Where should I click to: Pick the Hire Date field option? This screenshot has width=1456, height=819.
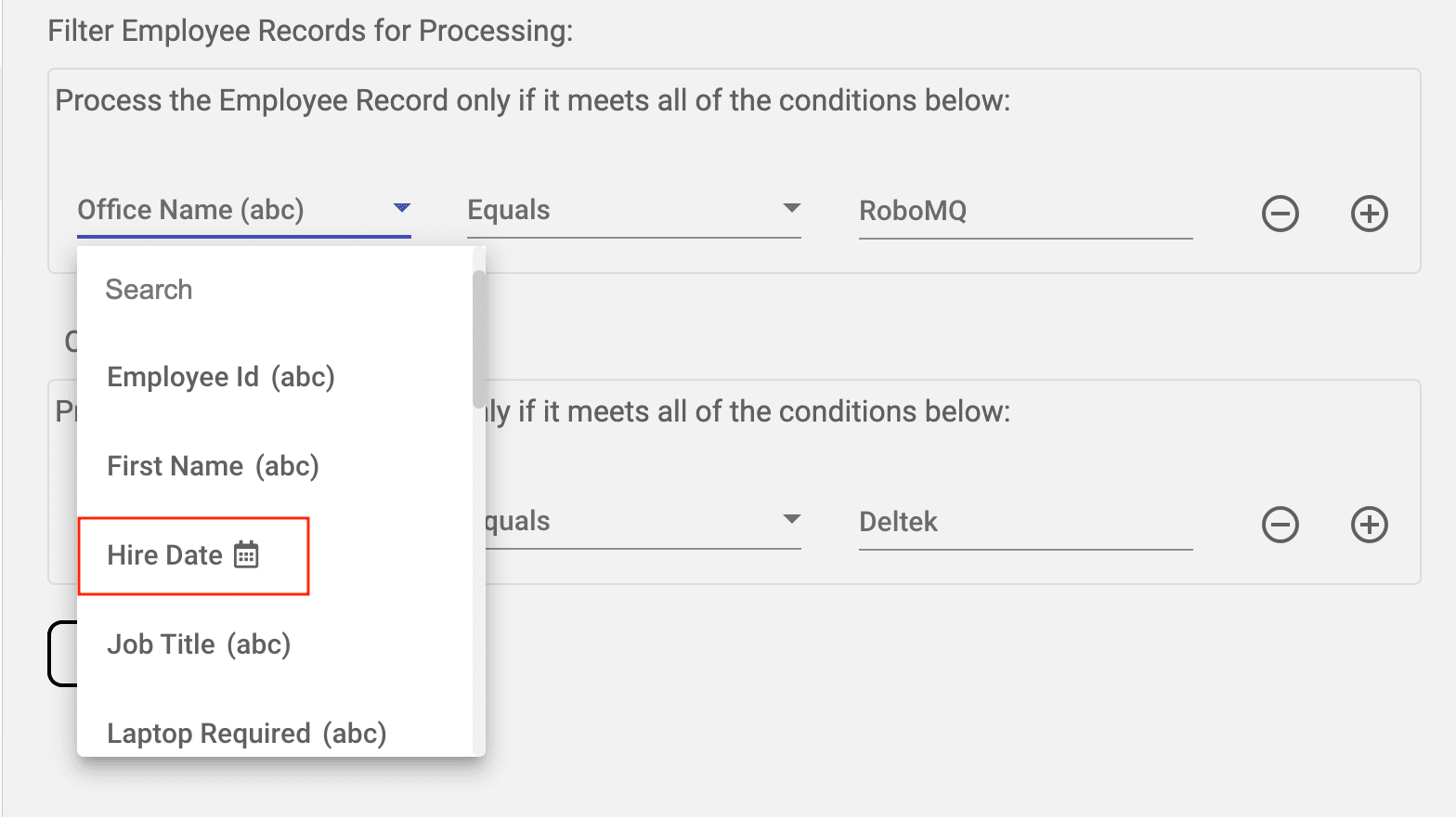[x=165, y=555]
